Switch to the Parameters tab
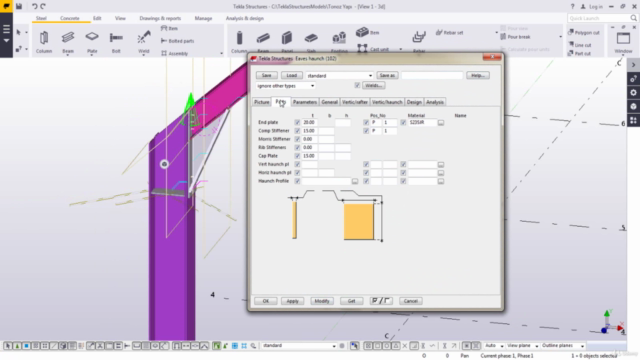The image size is (640, 360). coord(305,102)
